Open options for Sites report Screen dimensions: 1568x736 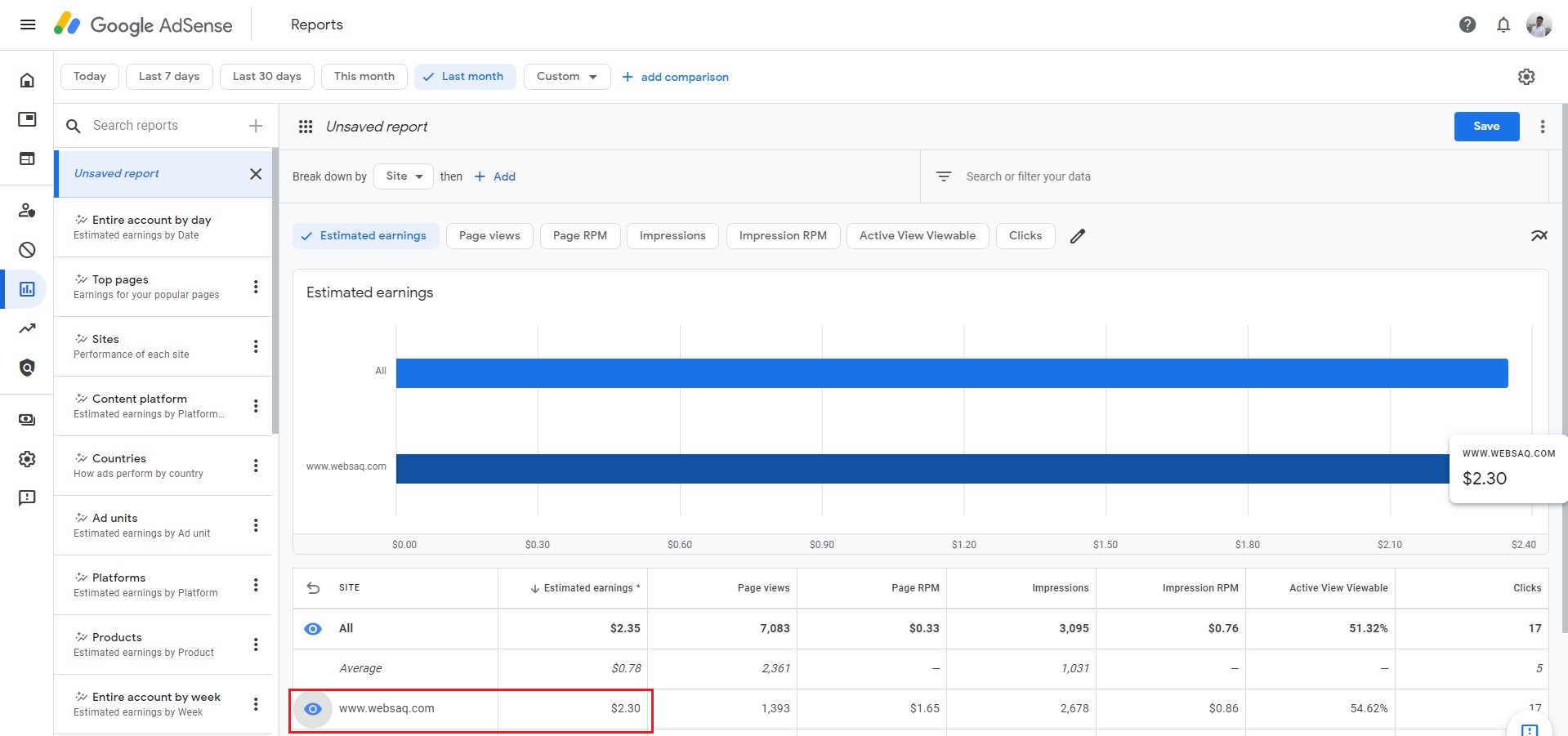[x=256, y=346]
